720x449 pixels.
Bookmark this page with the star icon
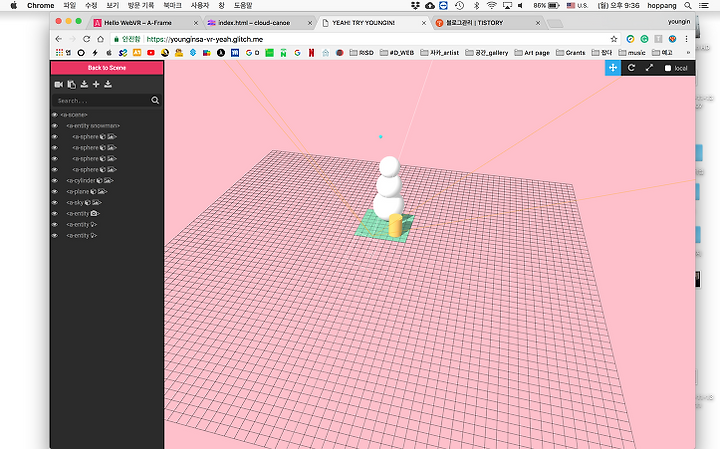point(614,39)
